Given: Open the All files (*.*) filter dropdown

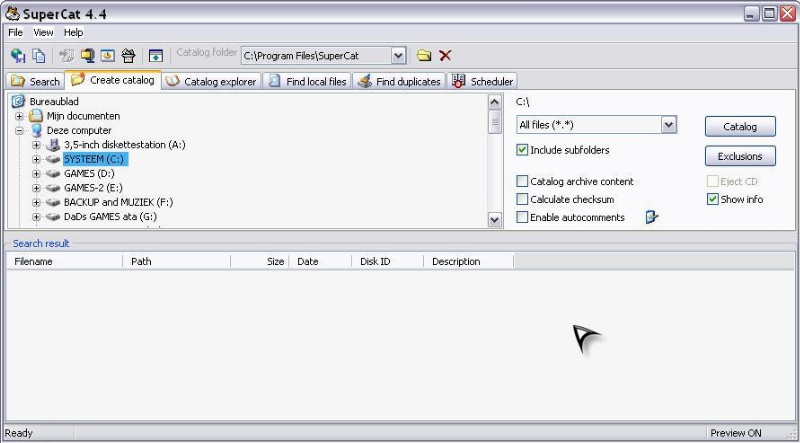Looking at the screenshot, I should [669, 125].
